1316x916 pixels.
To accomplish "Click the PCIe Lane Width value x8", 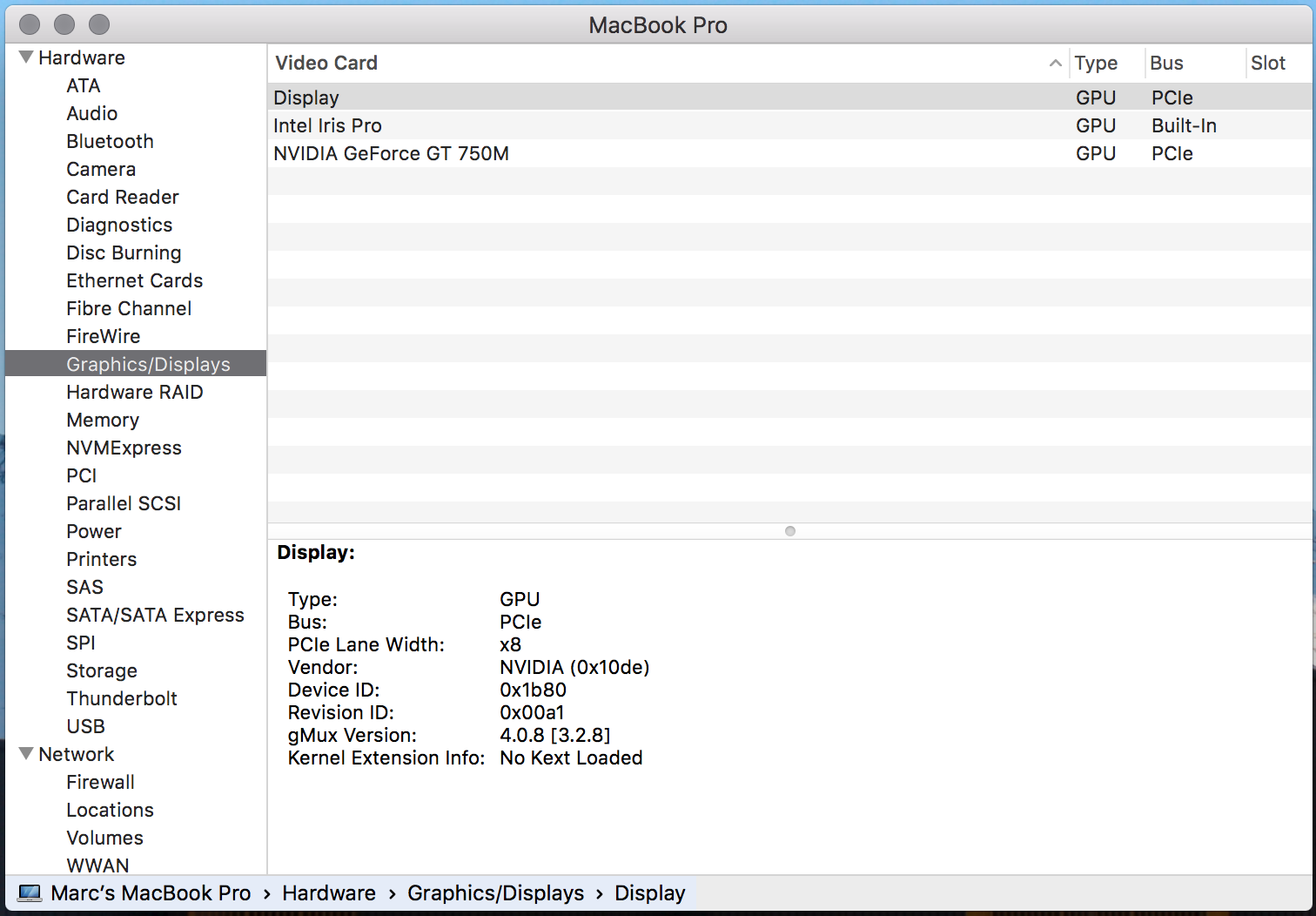I will click(x=510, y=644).
